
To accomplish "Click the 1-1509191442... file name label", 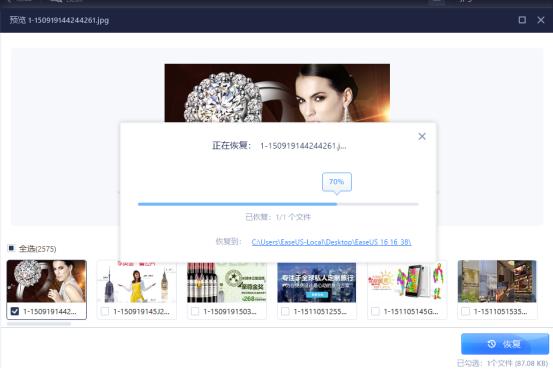I will click(x=49, y=311).
